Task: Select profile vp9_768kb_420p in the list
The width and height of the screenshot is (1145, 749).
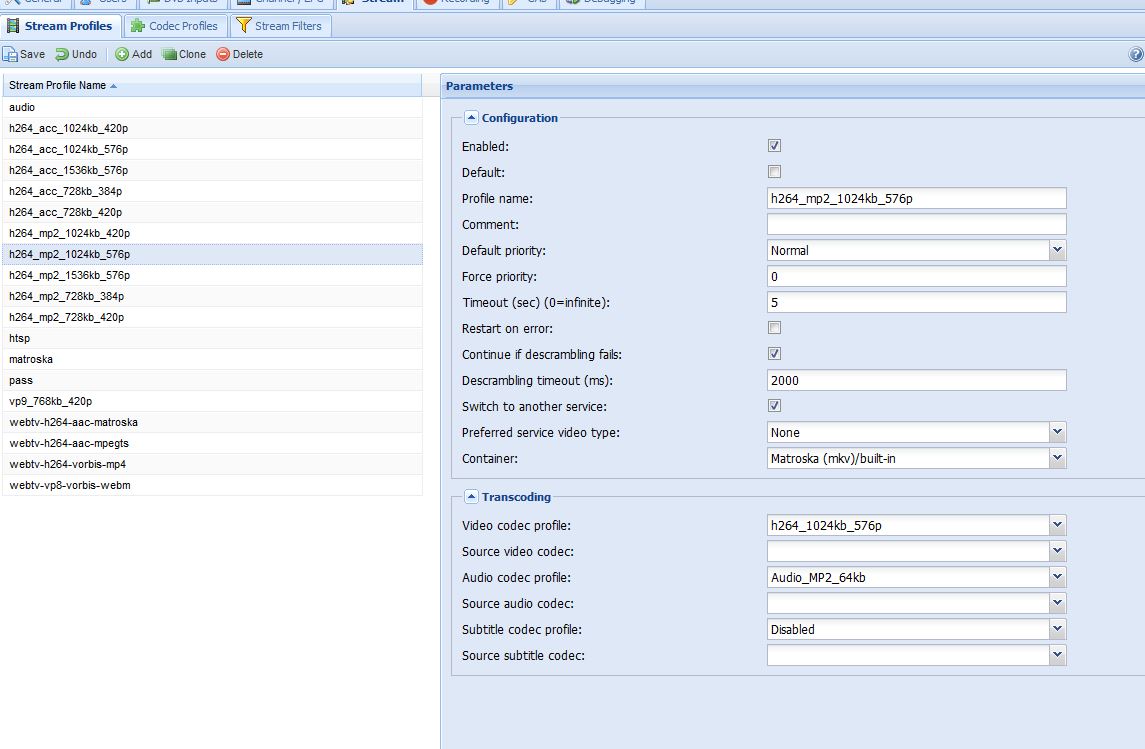Action: [212, 402]
